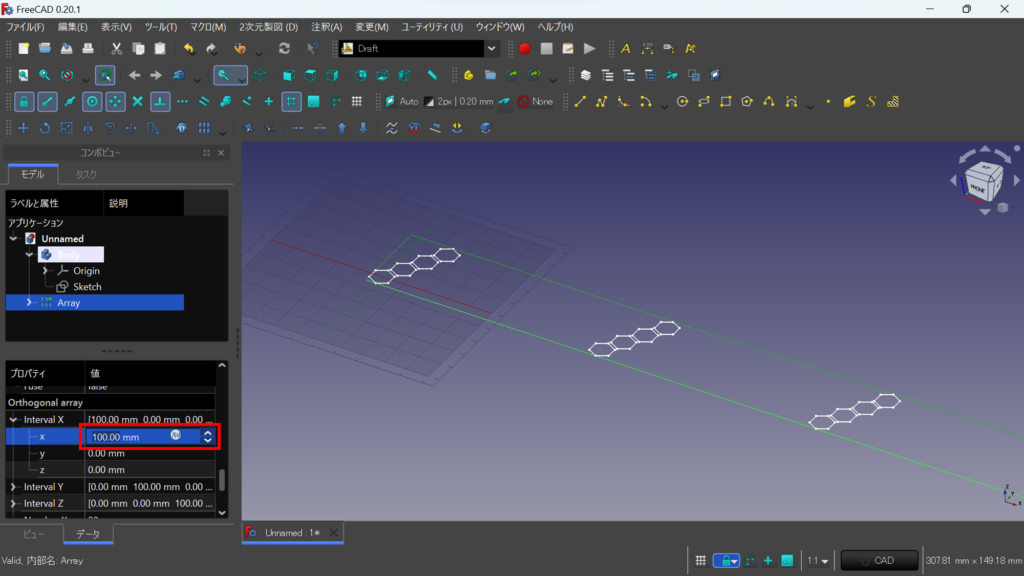Expand the Interval Z property
Screen dimensions: 1024x576
point(13,504)
